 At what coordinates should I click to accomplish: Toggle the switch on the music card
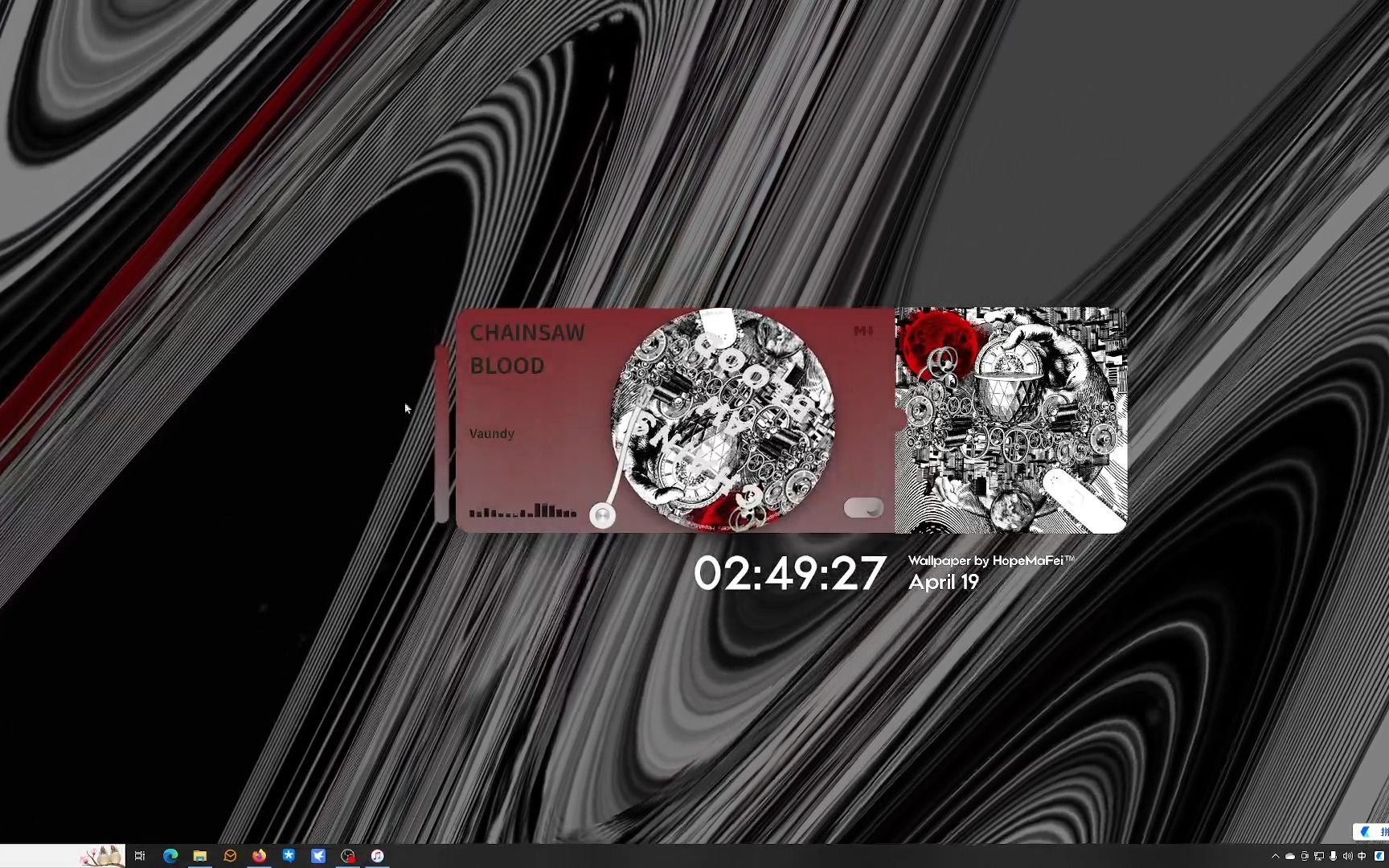click(x=863, y=508)
